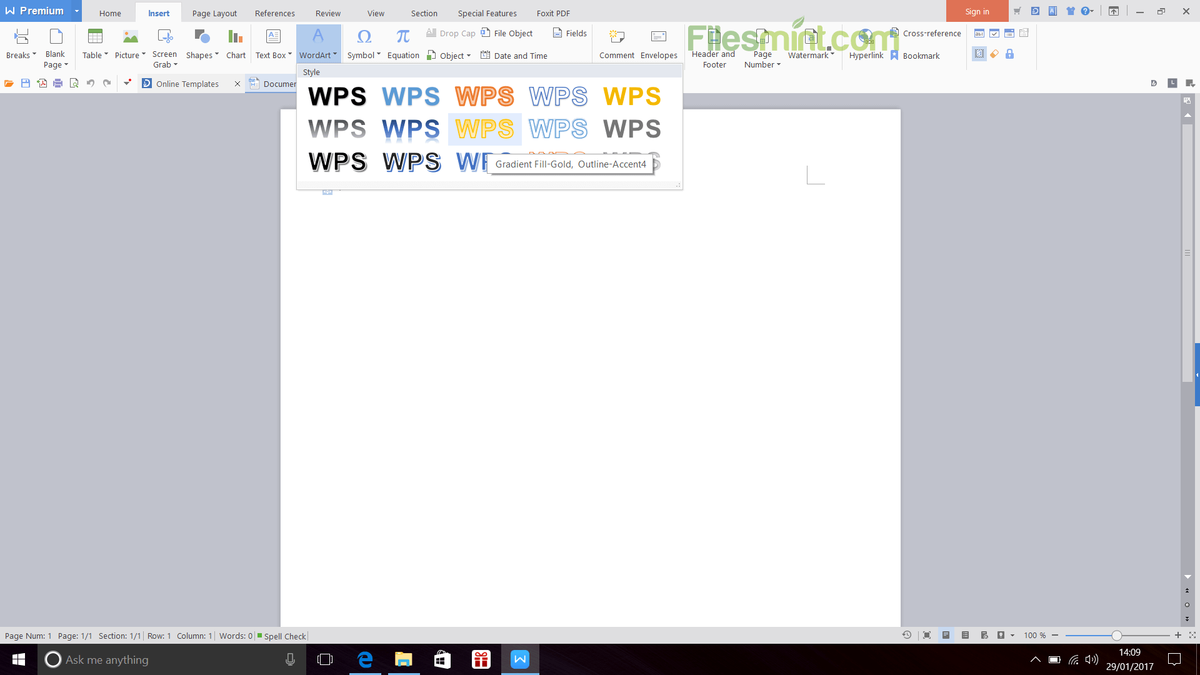The image size is (1200, 675).
Task: Insert Date and Time
Action: (x=514, y=56)
